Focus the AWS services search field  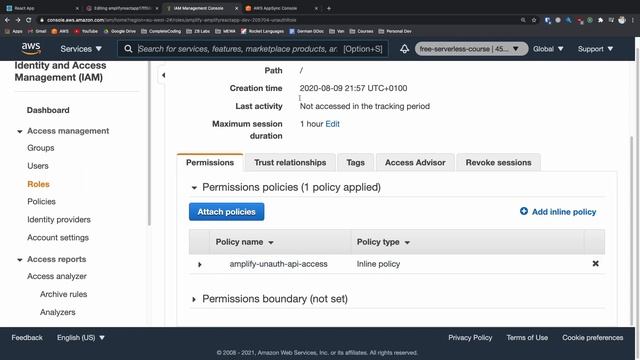coord(253,49)
